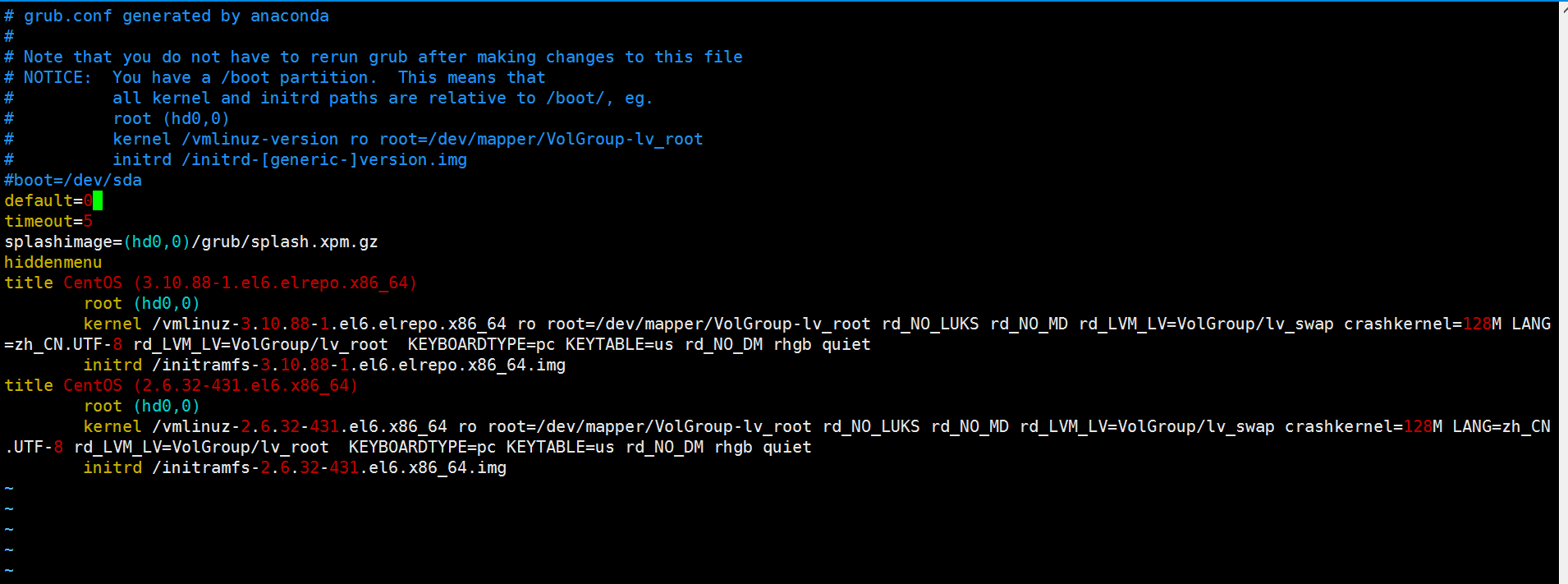Click root (hd0,0) under second title
Screen dimensions: 1568x584
click(x=141, y=406)
